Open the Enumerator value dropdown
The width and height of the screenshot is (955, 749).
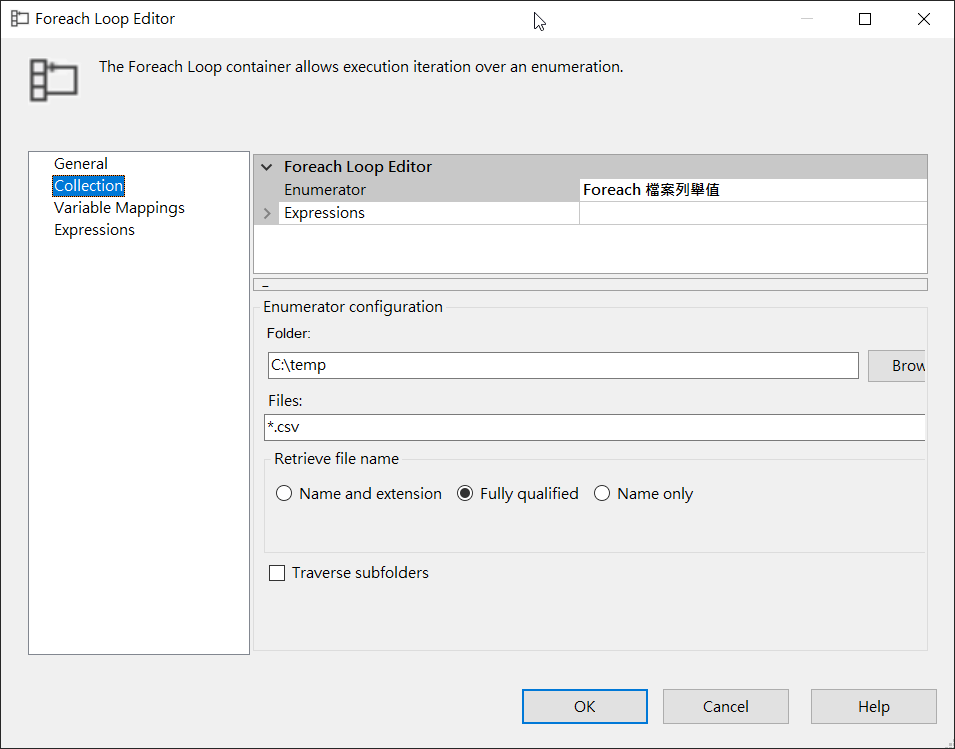point(752,190)
